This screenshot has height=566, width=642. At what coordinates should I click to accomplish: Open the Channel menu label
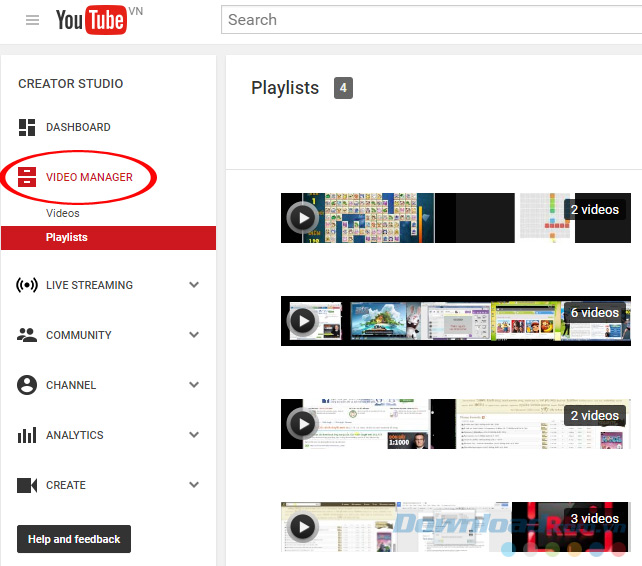click(x=71, y=385)
